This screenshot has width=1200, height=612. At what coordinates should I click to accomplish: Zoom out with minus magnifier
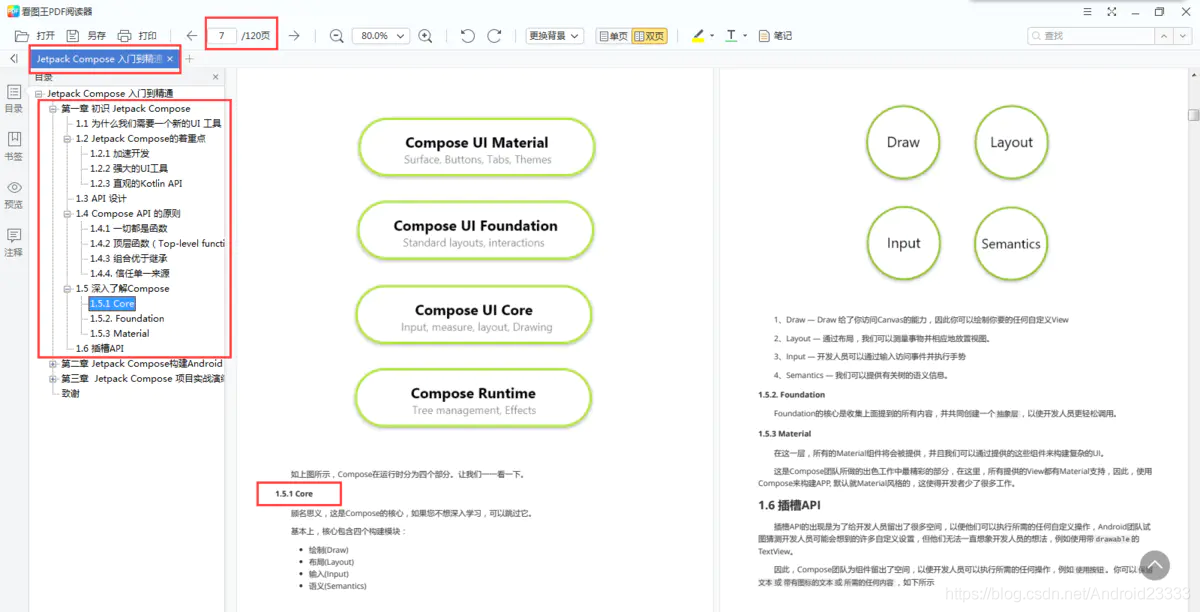337,36
